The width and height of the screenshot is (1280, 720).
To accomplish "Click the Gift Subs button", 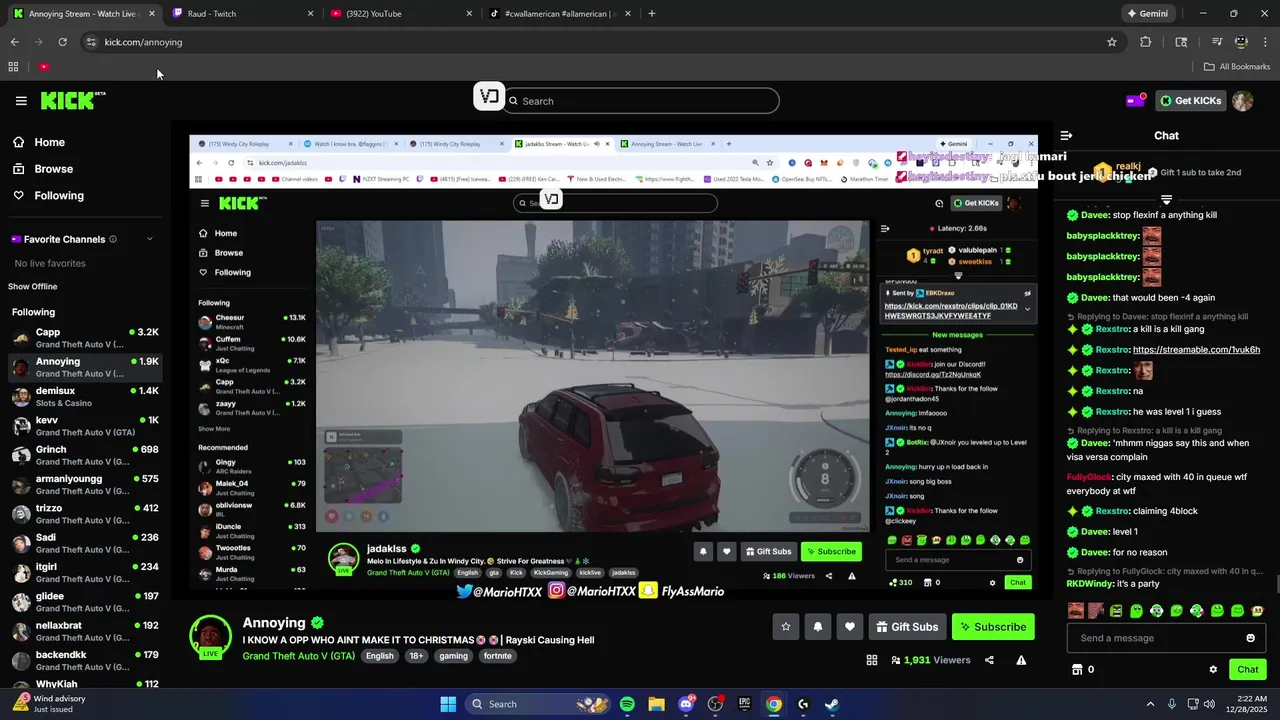I will [907, 627].
